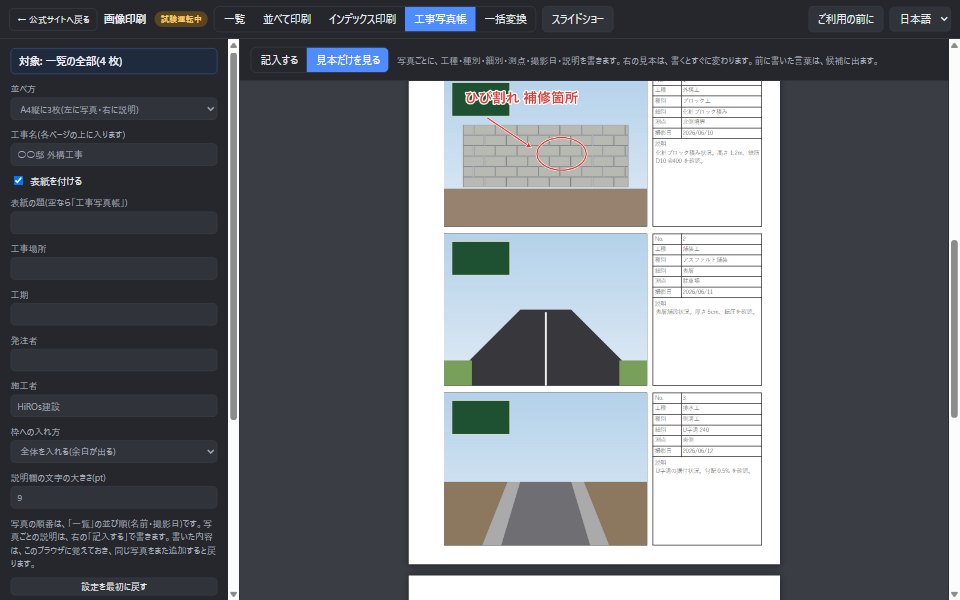Click the アスファルト舗装 cell in the second table
The height and width of the screenshot is (600, 960).
click(x=721, y=260)
